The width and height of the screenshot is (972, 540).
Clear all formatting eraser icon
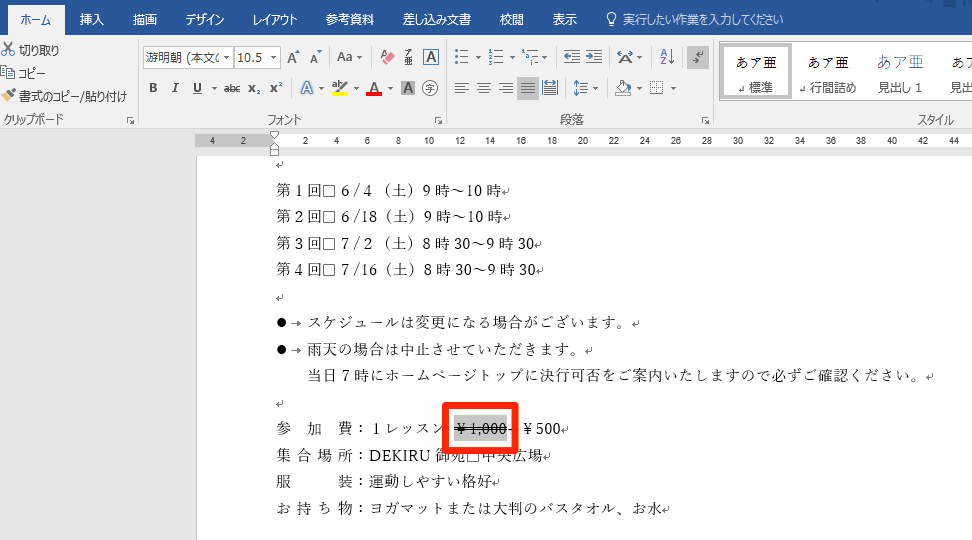tap(387, 58)
